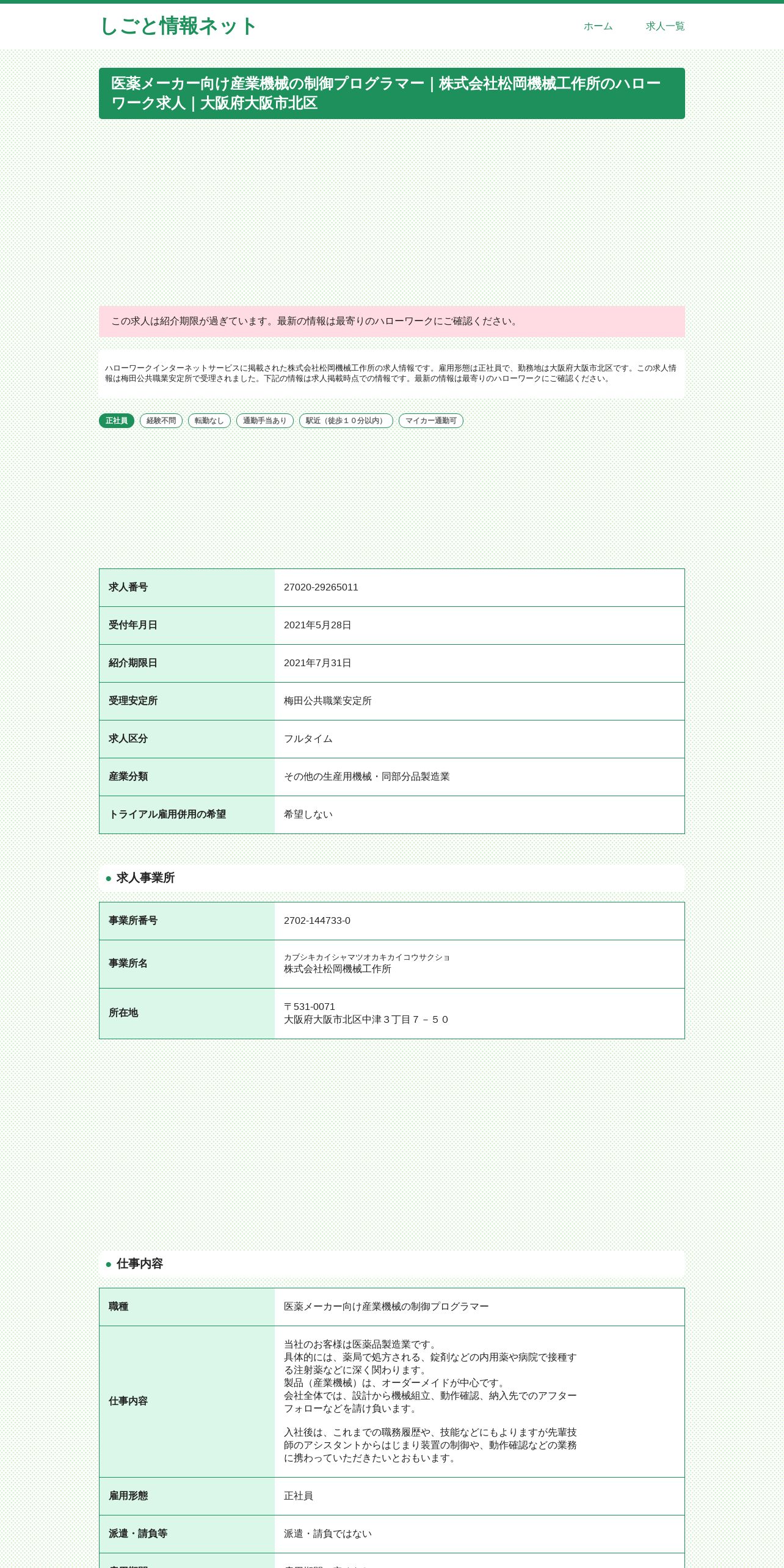Screen dimensions: 784x1568
Task: Click the 産業分類 row label
Action: [x=128, y=777]
